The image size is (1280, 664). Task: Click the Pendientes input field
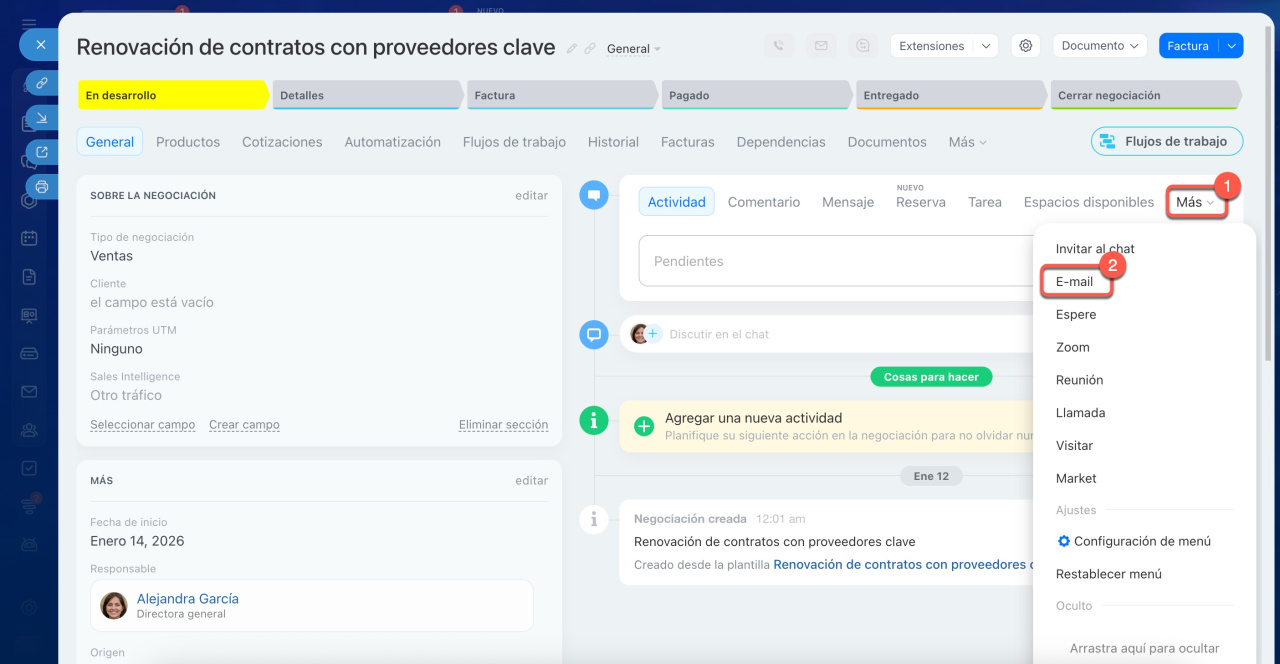pyautogui.click(x=835, y=261)
